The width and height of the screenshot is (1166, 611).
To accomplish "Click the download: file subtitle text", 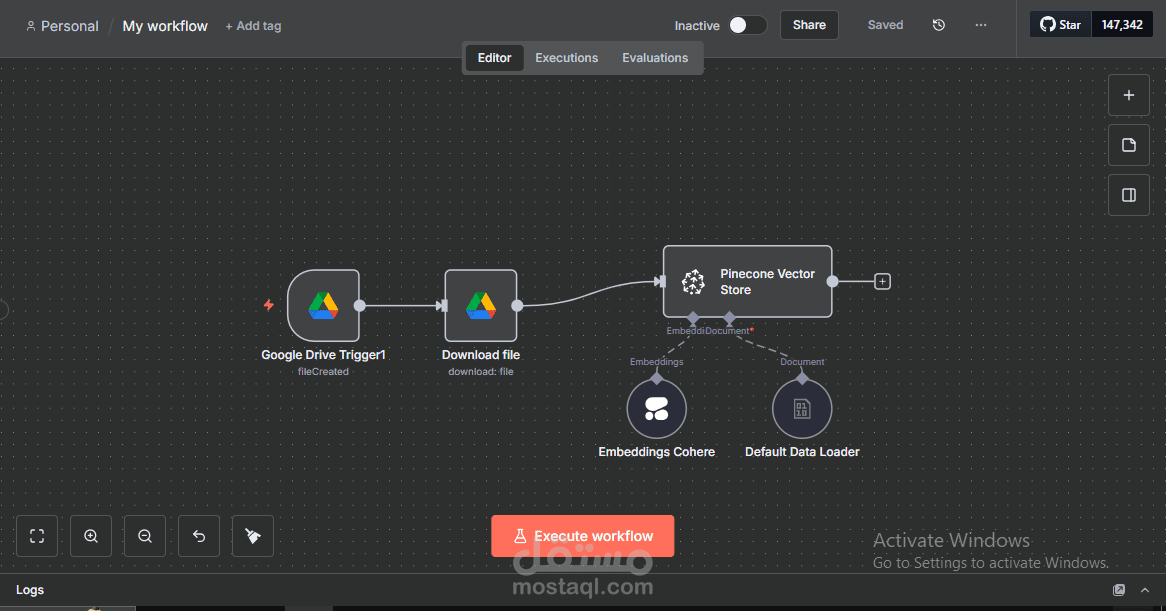I will click(481, 372).
